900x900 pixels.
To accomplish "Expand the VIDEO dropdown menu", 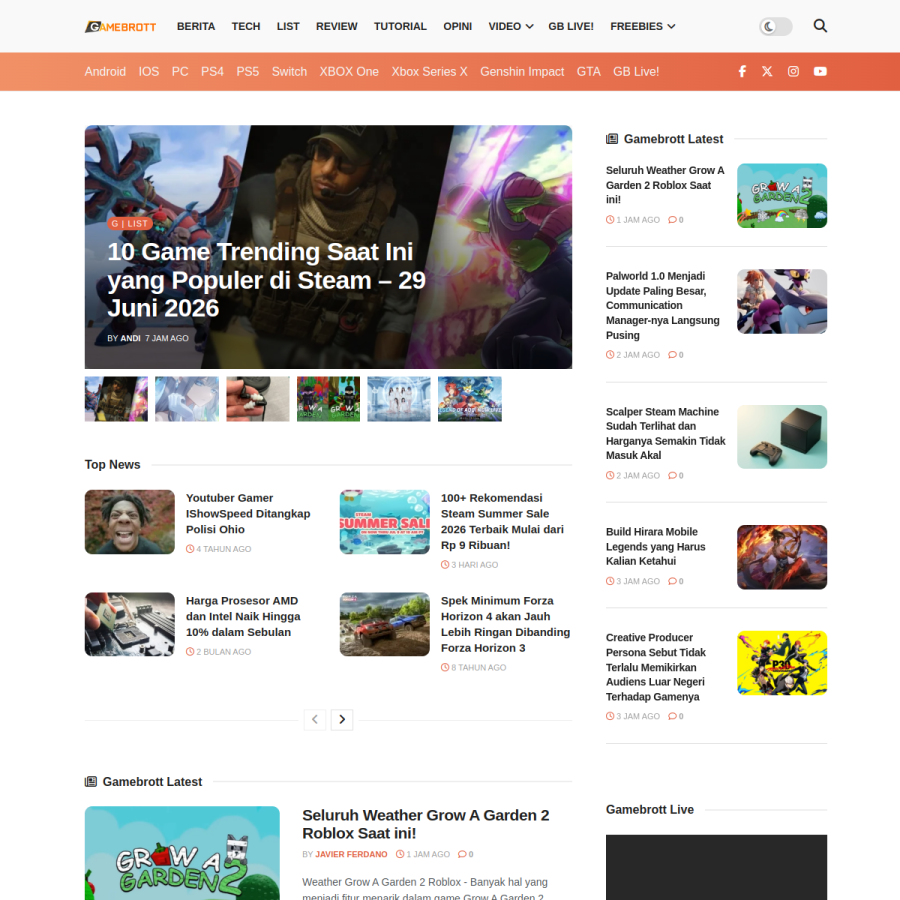I will 511,26.
